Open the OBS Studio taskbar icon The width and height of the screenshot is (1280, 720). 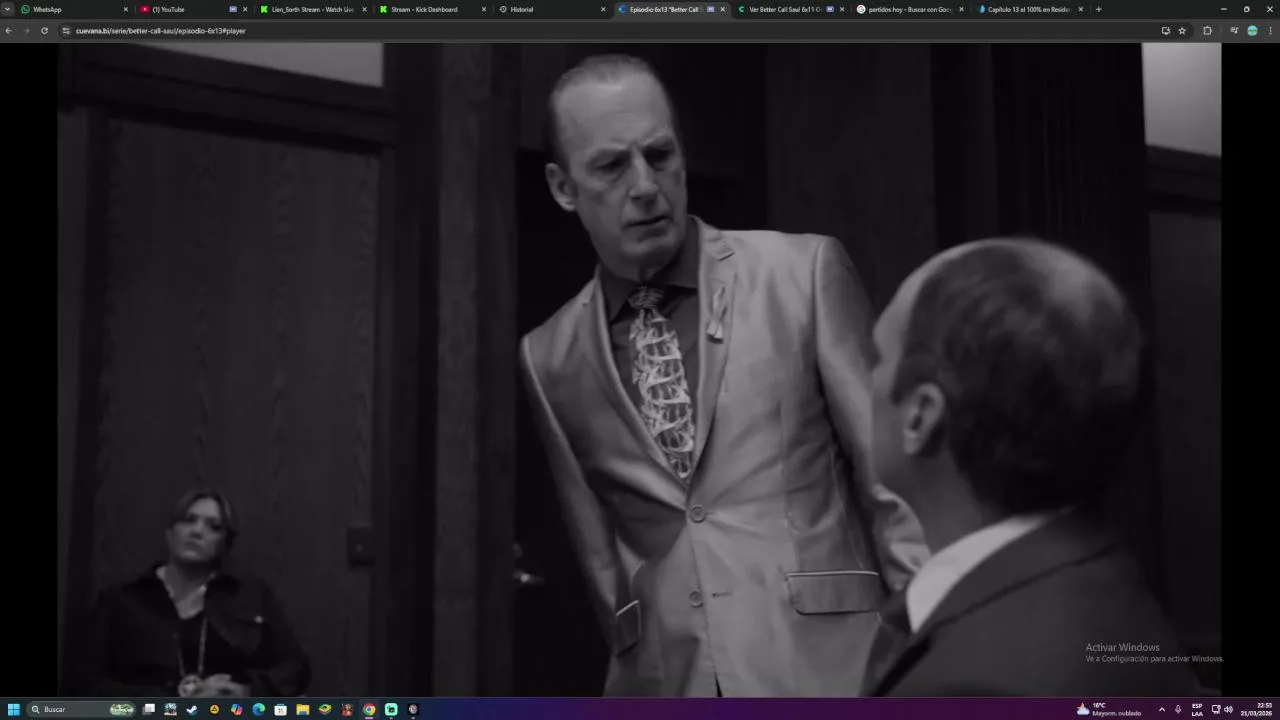pyautogui.click(x=413, y=709)
